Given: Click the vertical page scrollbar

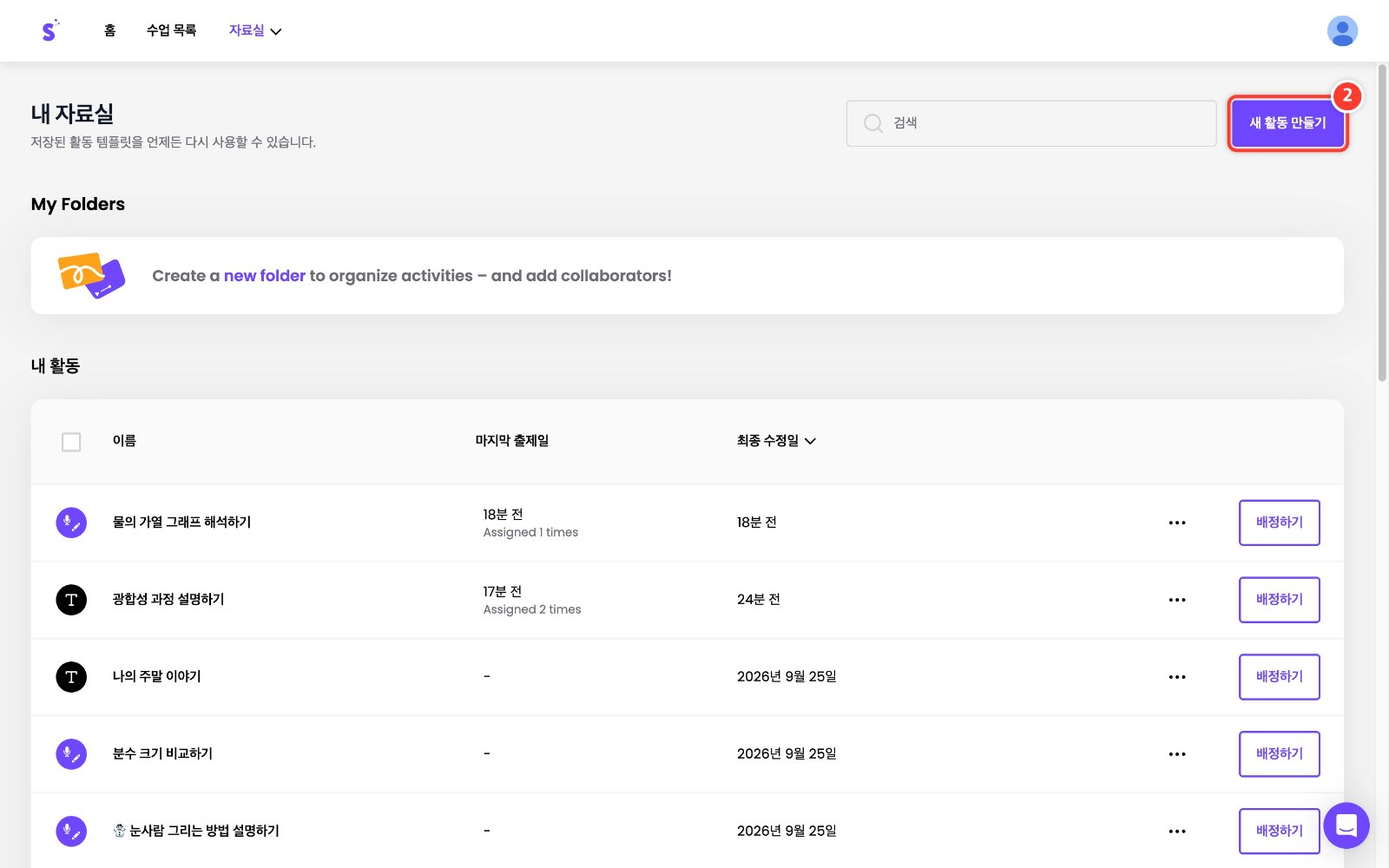Looking at the screenshot, I should [x=1382, y=221].
